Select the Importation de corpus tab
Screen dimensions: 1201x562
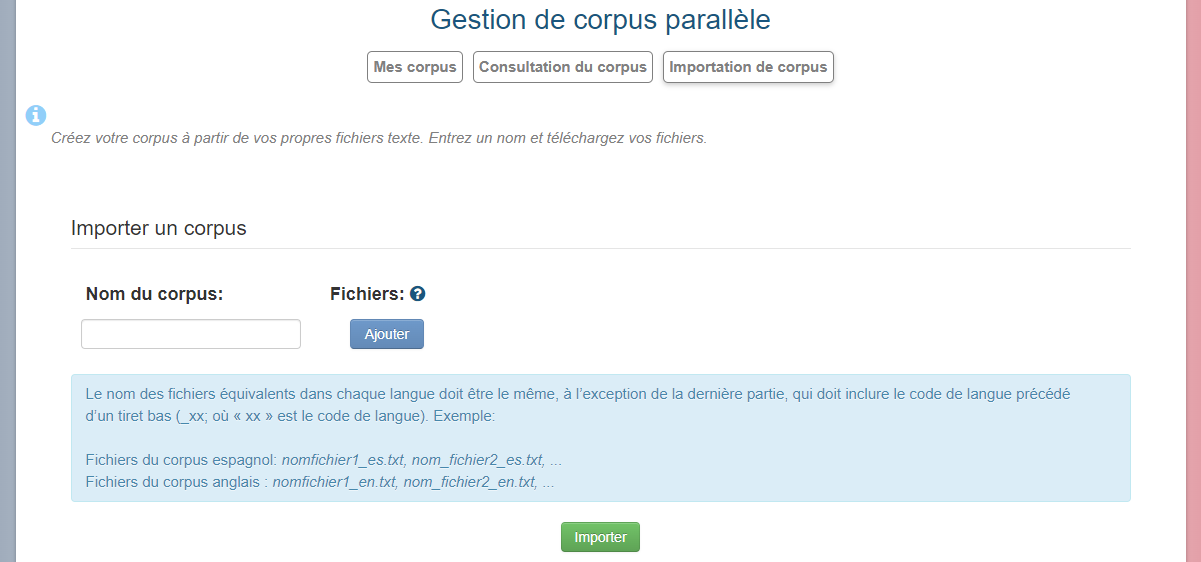[748, 67]
